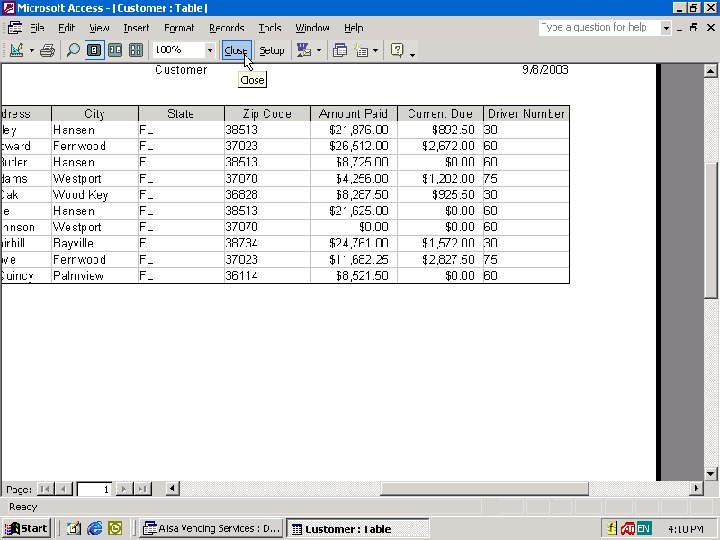Viewport: 720px width, 540px height.
Task: Click horizontal scrollbar left arrow
Action: point(172,488)
